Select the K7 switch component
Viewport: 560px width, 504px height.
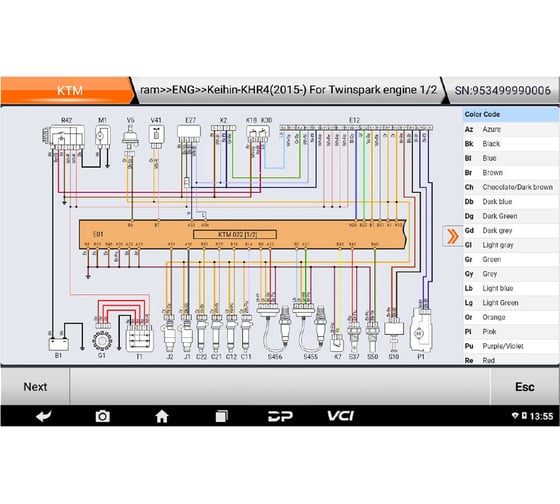[337, 342]
